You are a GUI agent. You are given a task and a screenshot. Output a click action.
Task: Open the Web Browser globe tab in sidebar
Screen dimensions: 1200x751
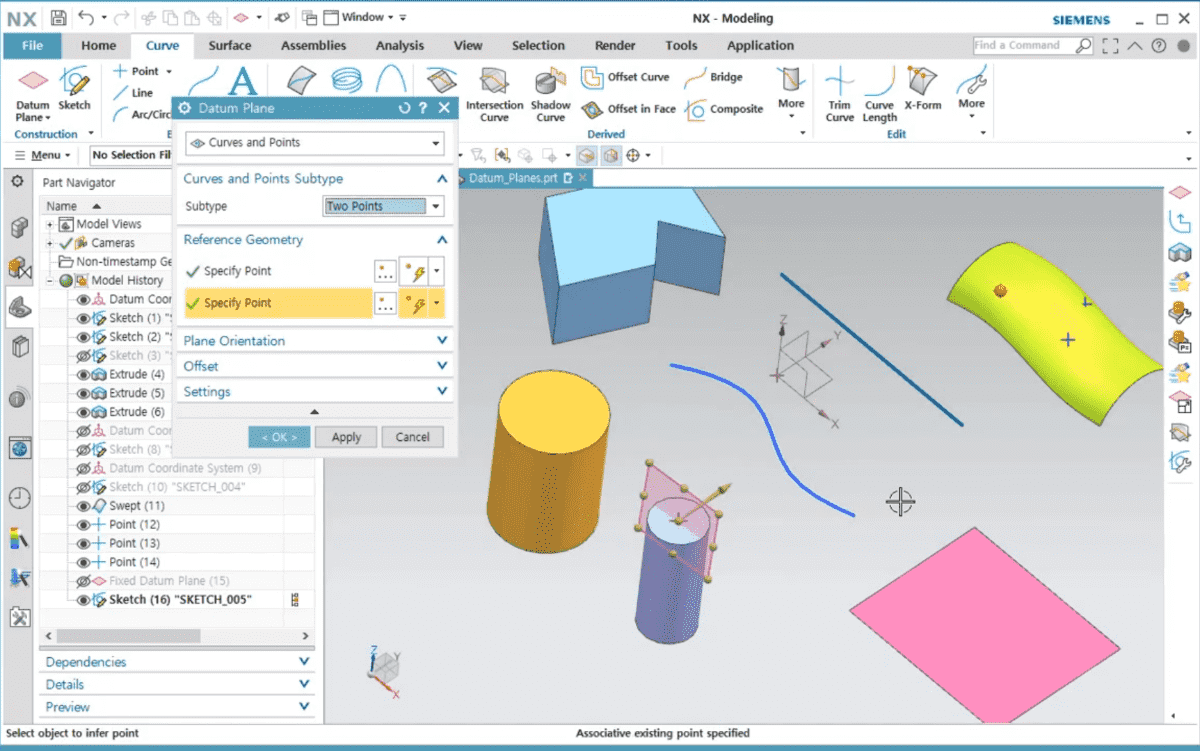pos(19,447)
